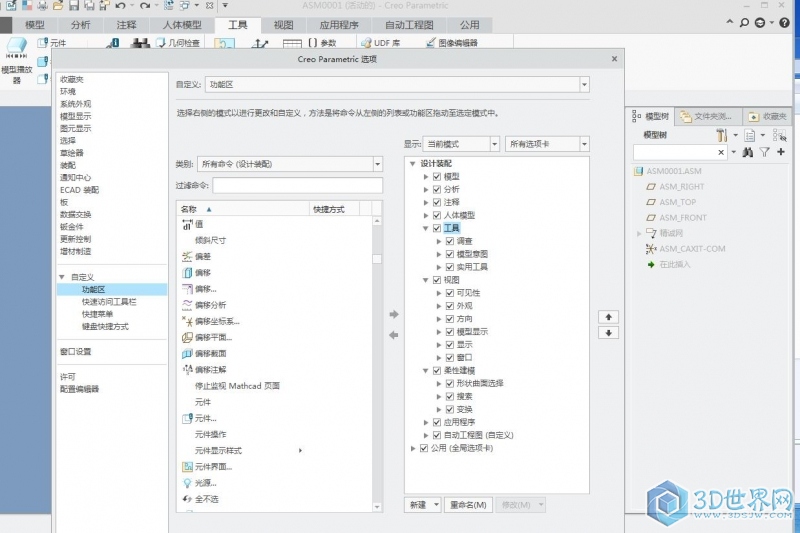Screen dimensions: 800x533
Task: Click the save floppy disk icon in quick access toolbar
Action: point(74,6)
